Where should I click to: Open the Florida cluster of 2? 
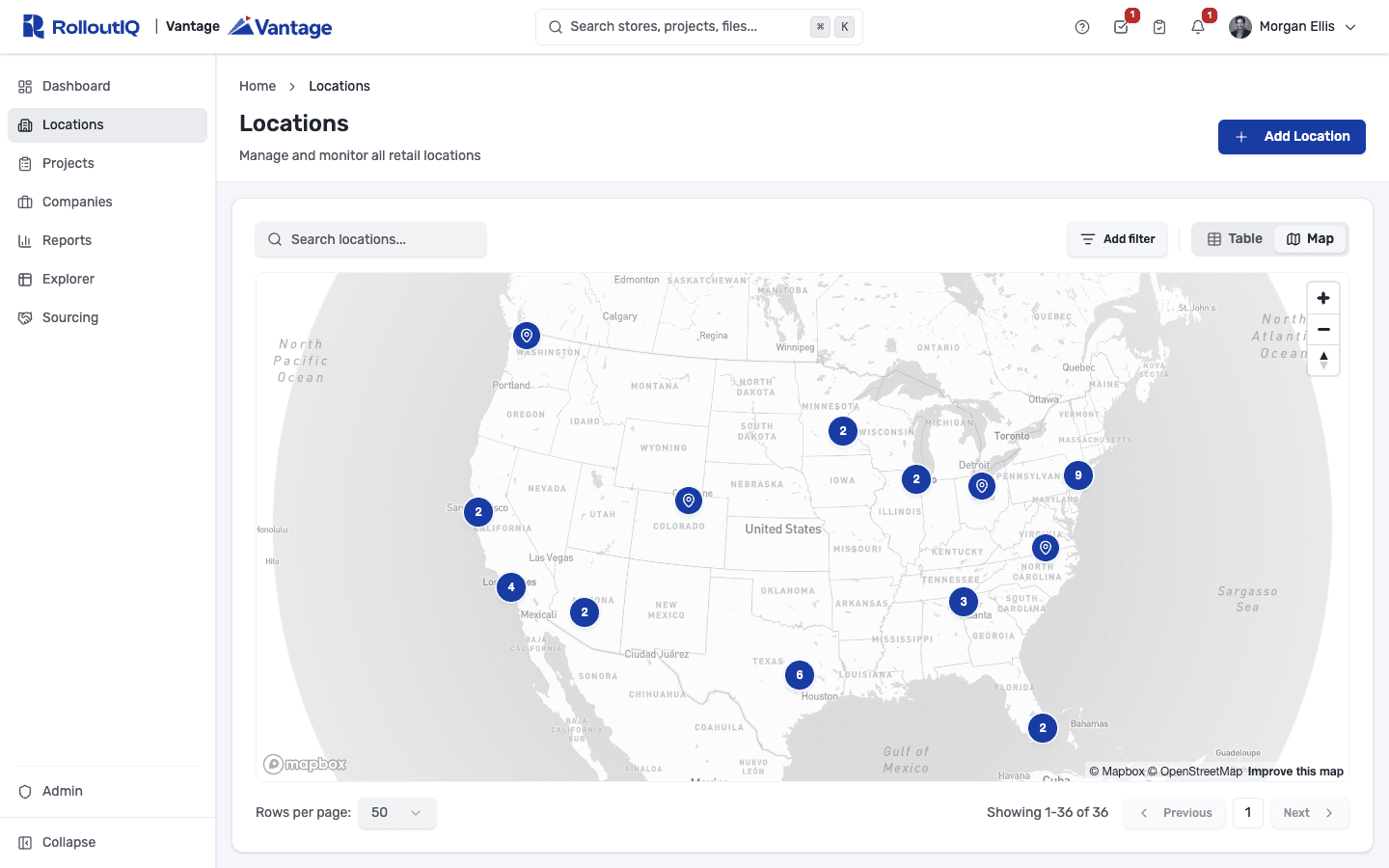(x=1043, y=728)
